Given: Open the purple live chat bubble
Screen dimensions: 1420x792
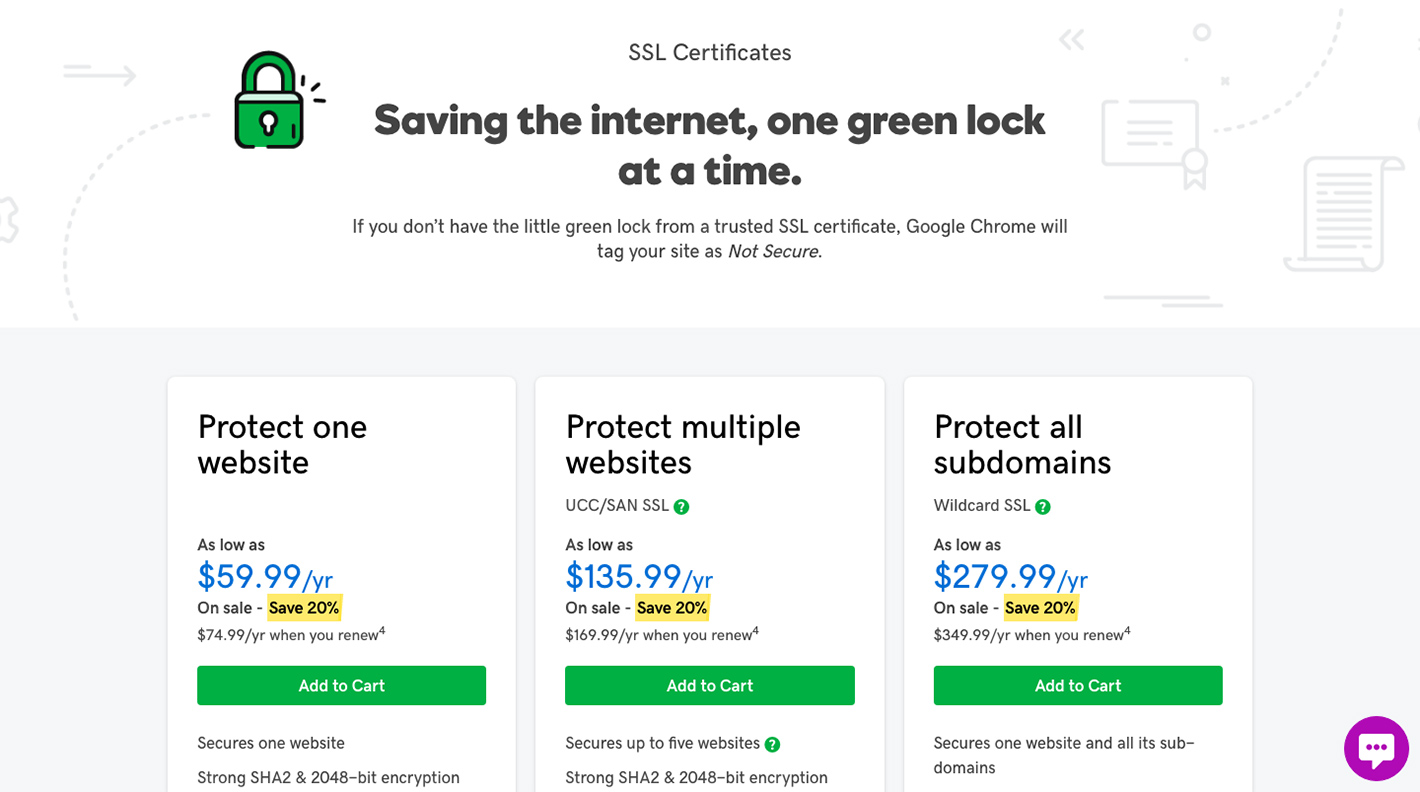Looking at the screenshot, I should pos(1376,748).
